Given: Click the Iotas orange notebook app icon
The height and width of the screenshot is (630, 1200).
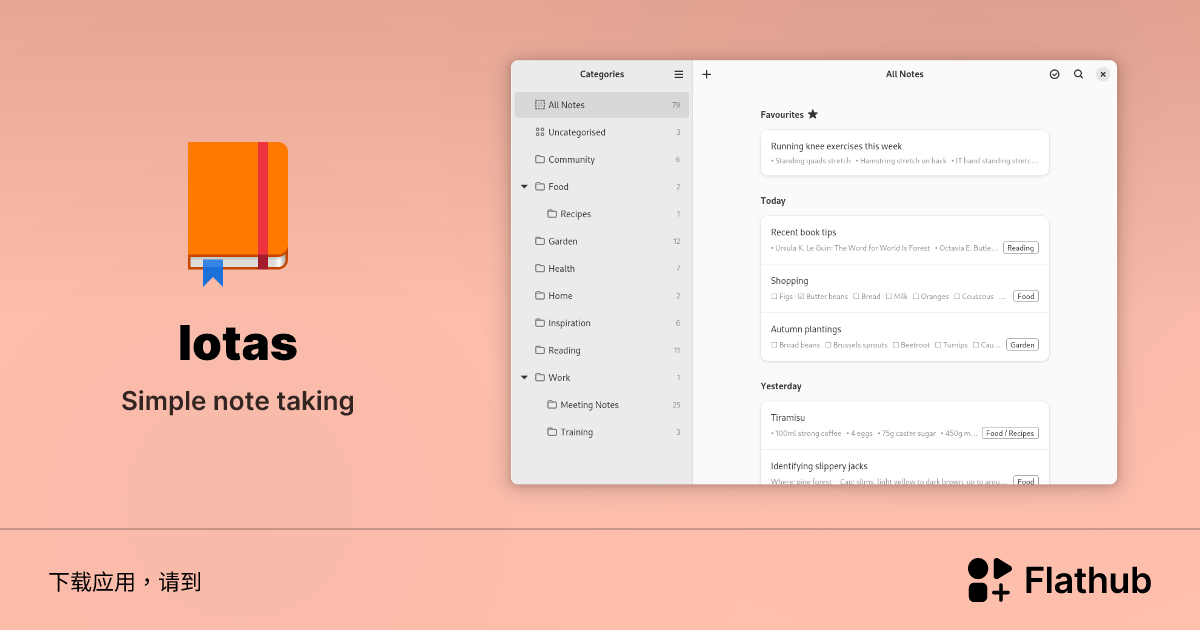Looking at the screenshot, I should point(238,213).
